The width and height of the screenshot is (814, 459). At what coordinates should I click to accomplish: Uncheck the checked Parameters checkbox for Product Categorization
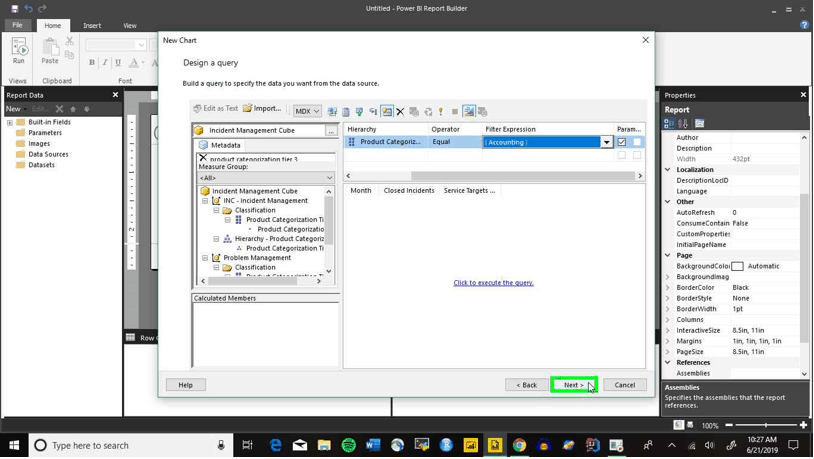(x=621, y=142)
